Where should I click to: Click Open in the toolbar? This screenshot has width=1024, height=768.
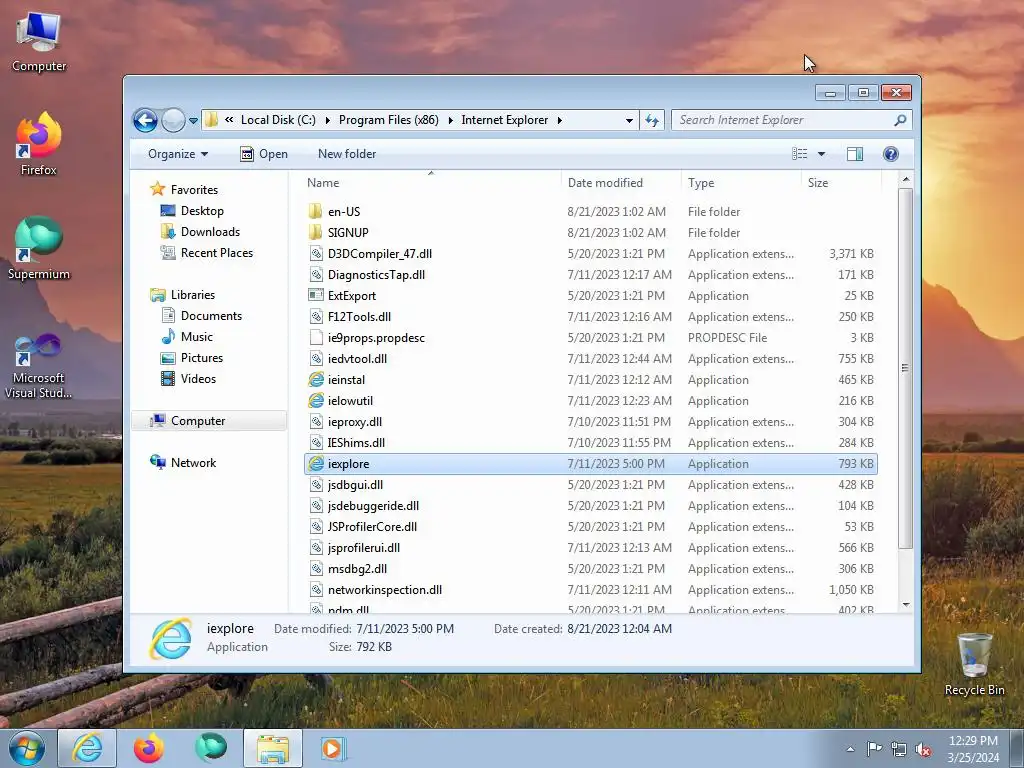264,154
